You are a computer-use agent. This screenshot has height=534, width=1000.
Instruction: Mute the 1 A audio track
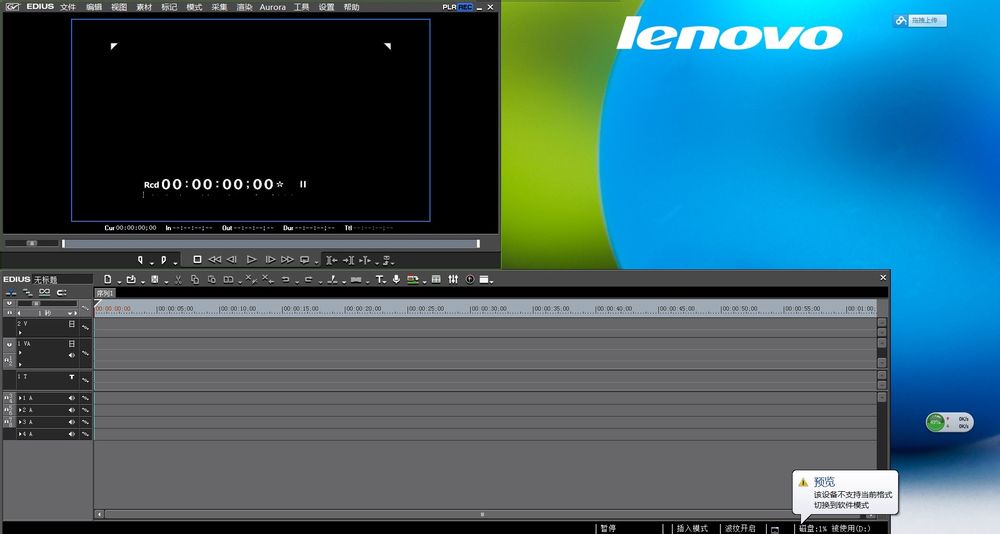[x=71, y=398]
